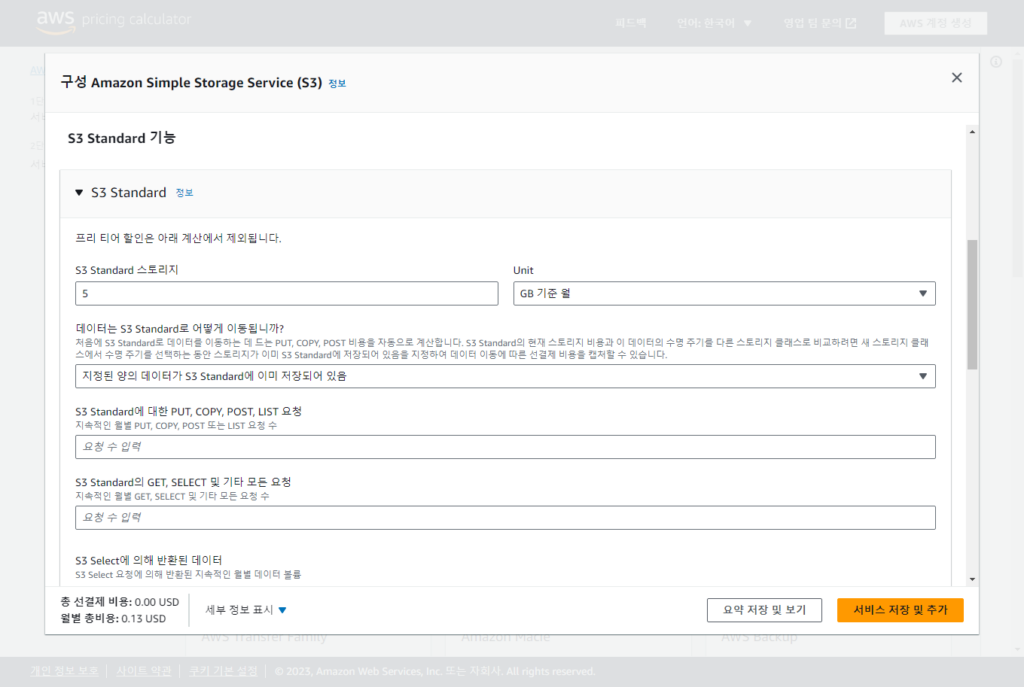Click 서비스 저장 및 추가 button
This screenshot has height=687, width=1024.
900,610
